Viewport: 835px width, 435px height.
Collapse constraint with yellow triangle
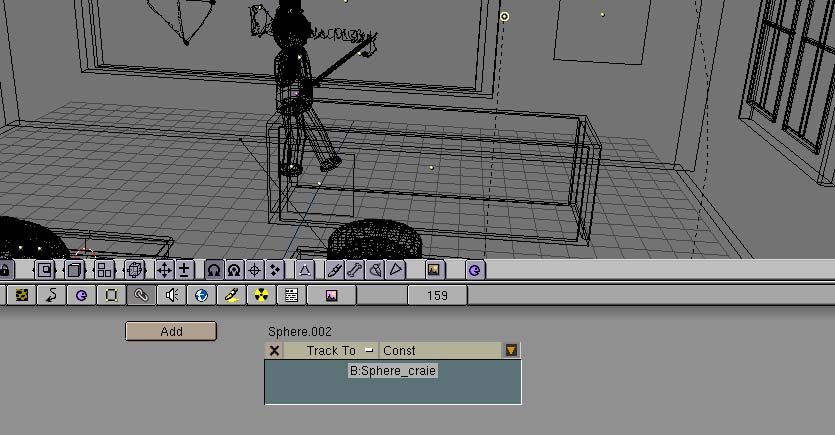[511, 350]
